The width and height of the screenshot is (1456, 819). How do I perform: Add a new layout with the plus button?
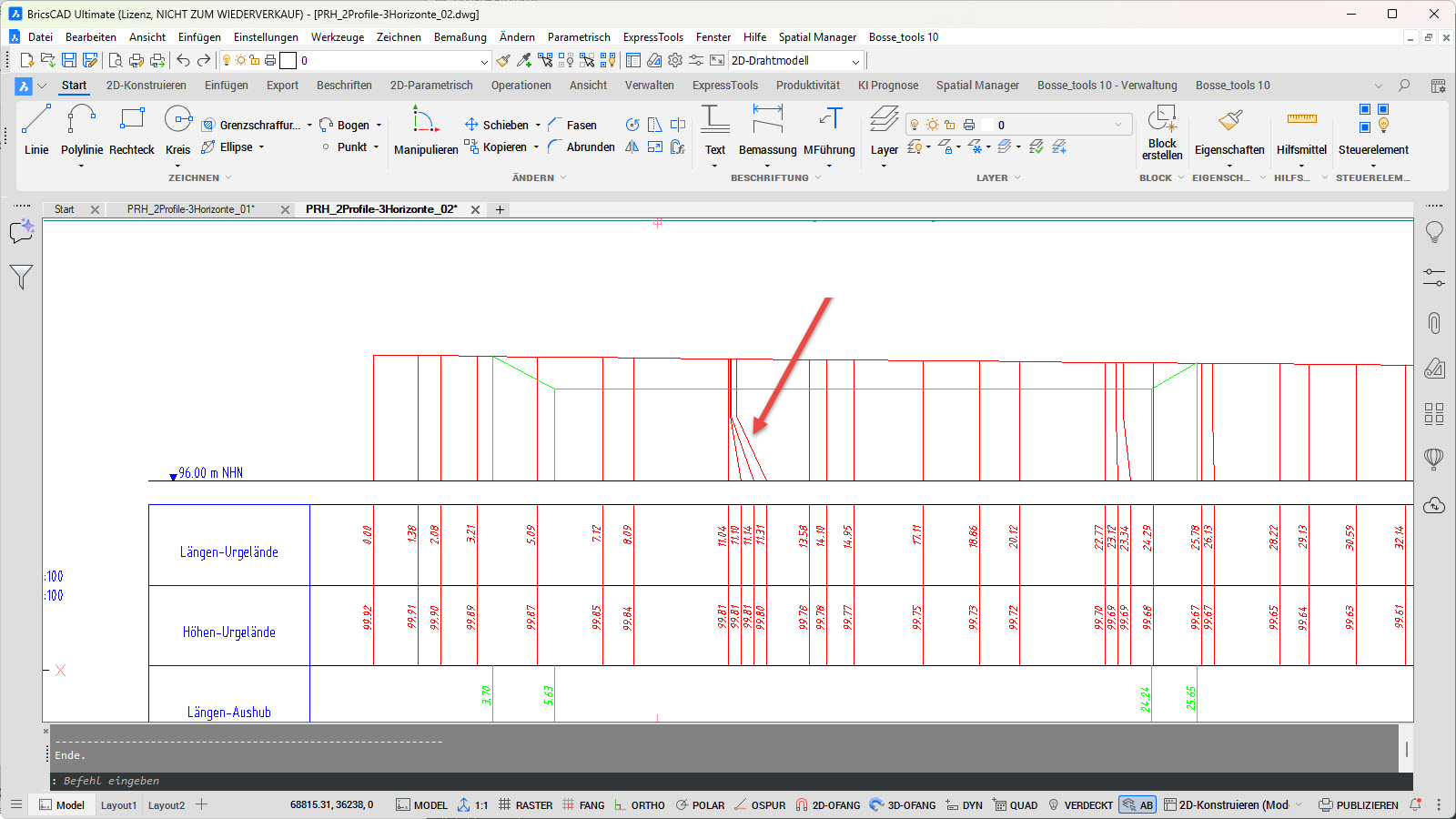(x=202, y=804)
